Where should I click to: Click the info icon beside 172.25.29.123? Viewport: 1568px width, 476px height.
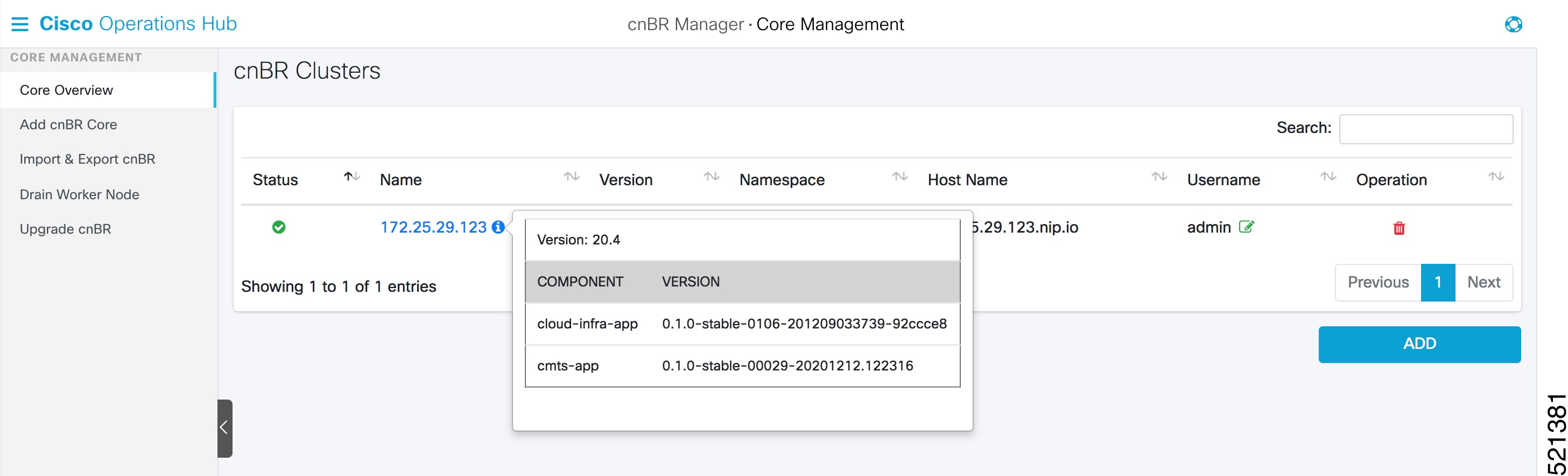coord(498,227)
